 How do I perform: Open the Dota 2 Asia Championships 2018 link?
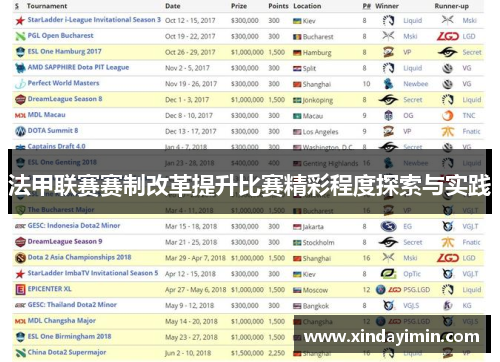coord(79,257)
